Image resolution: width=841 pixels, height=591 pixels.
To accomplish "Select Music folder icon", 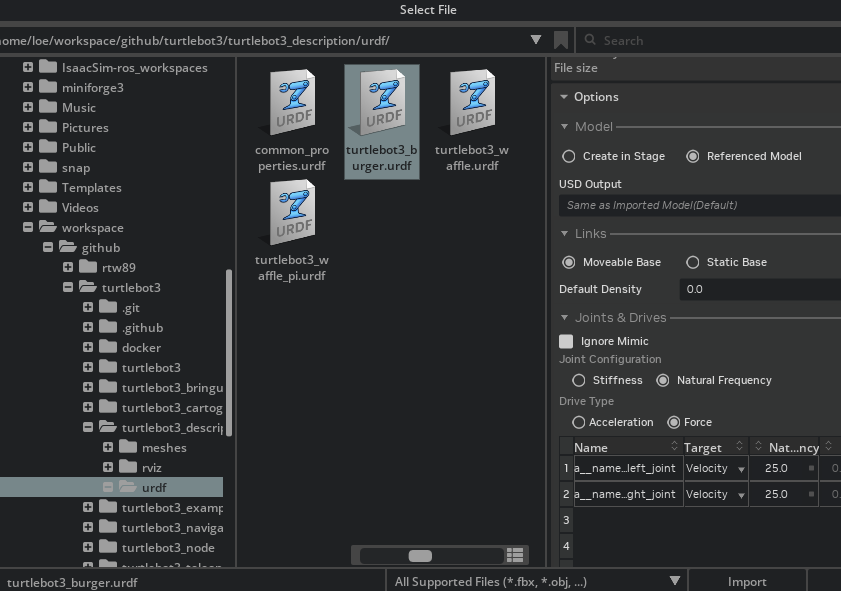I will (x=48, y=107).
